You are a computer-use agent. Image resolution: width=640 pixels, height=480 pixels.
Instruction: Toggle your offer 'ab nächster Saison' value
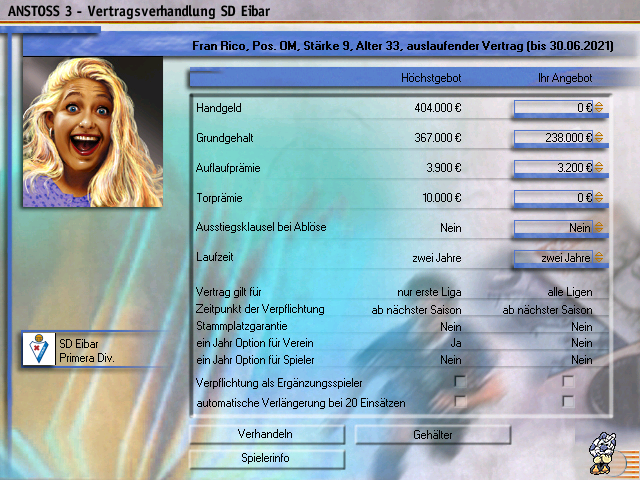coord(547,310)
